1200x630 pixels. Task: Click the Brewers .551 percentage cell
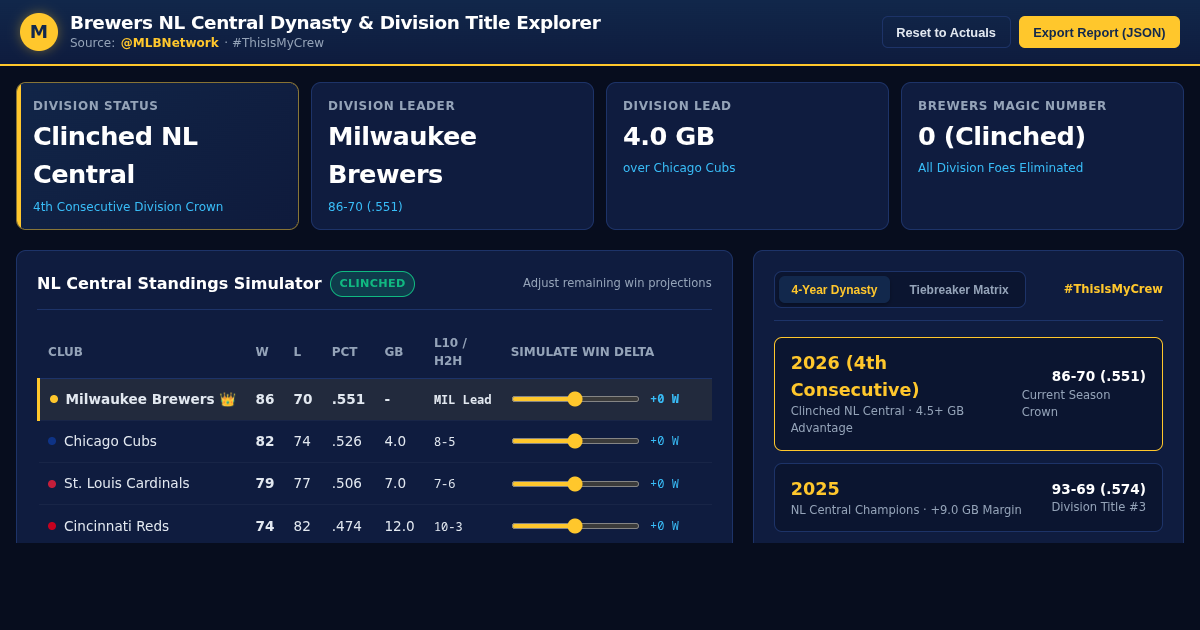(x=348, y=399)
